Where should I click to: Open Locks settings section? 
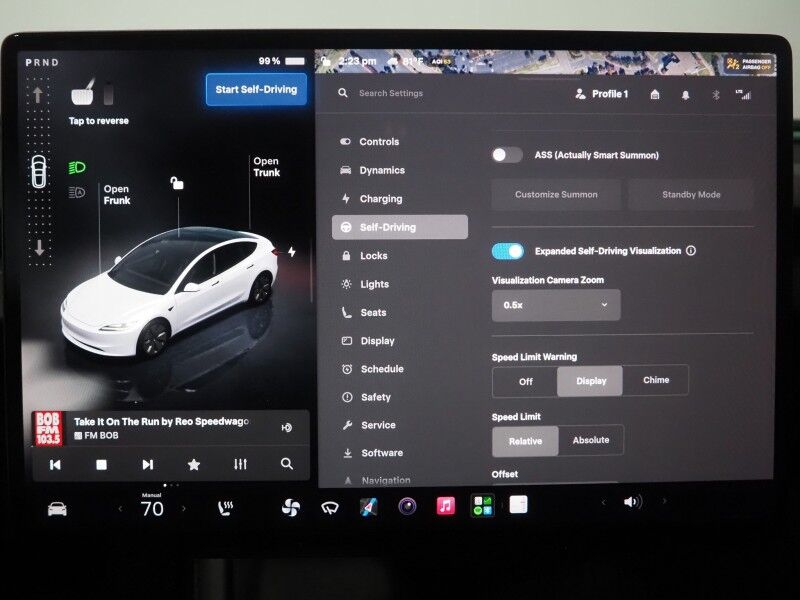tap(401, 256)
